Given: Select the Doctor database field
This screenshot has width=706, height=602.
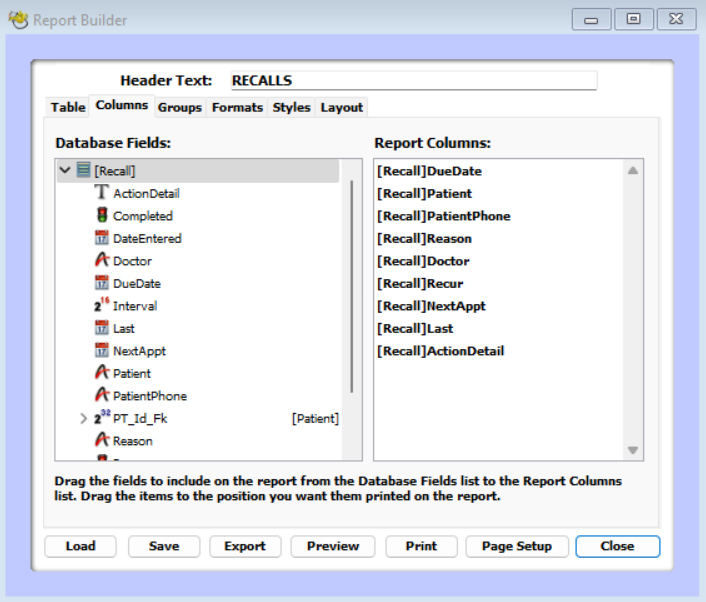Looking at the screenshot, I should point(132,261).
